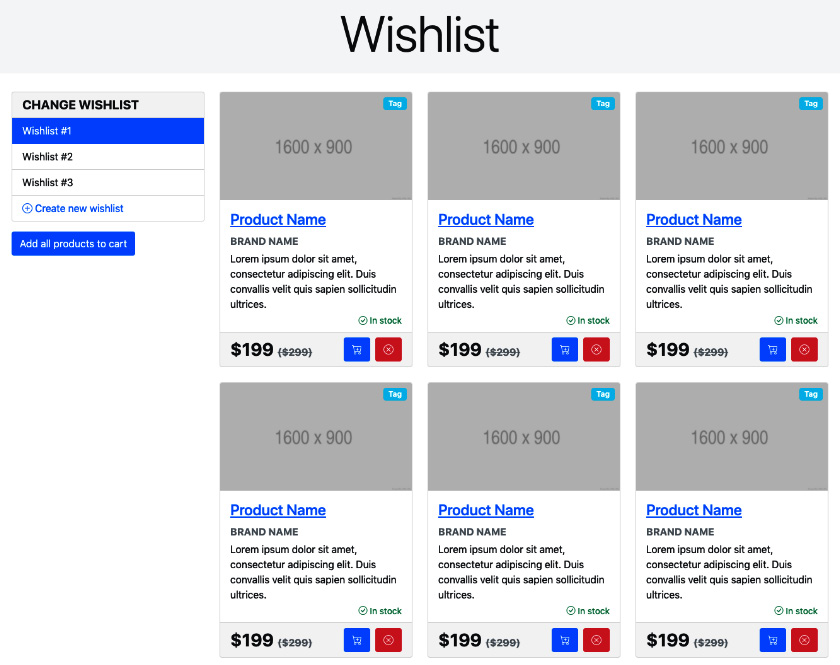The height and width of the screenshot is (665, 840).
Task: Click the green In stock check icon, top-left product
Action: (364, 320)
